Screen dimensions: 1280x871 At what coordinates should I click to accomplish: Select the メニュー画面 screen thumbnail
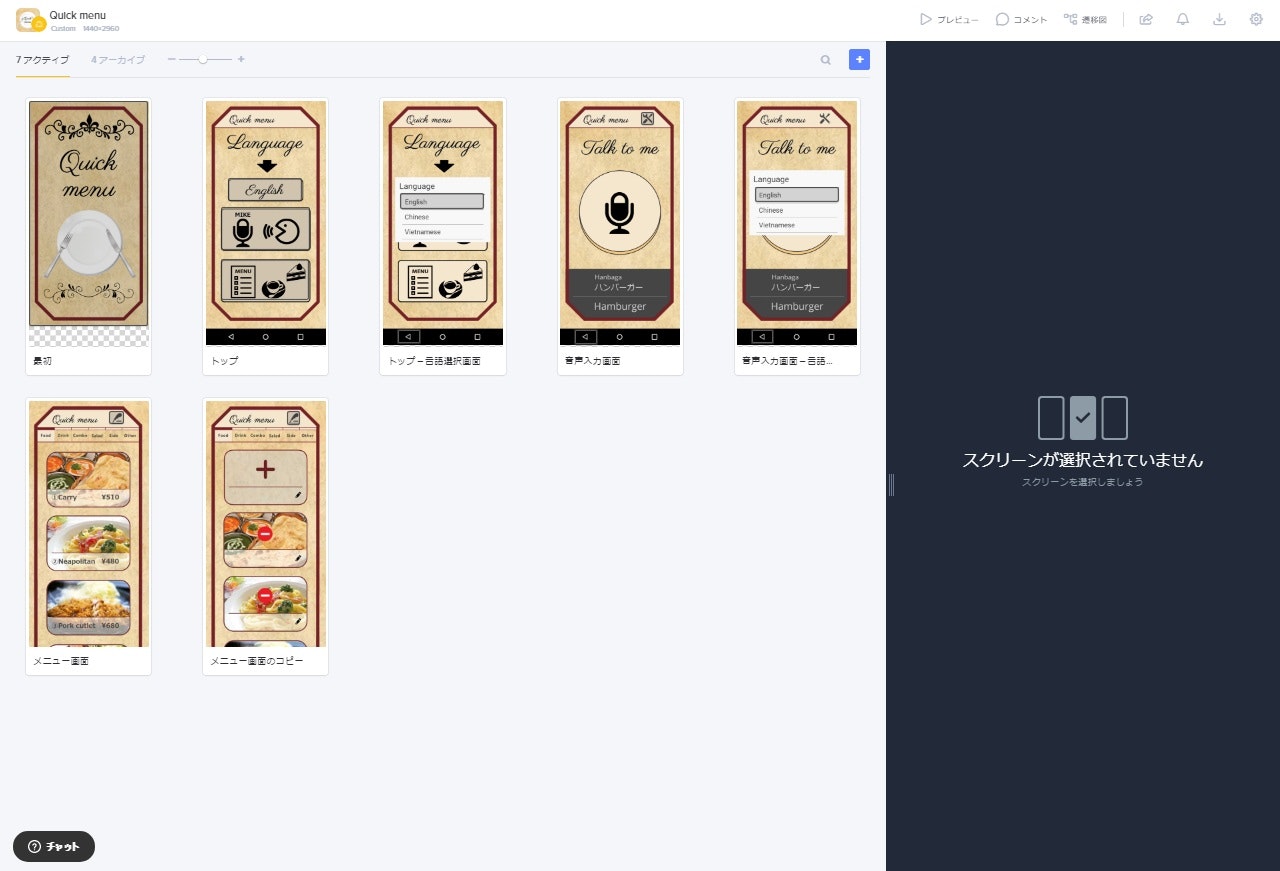click(89, 524)
